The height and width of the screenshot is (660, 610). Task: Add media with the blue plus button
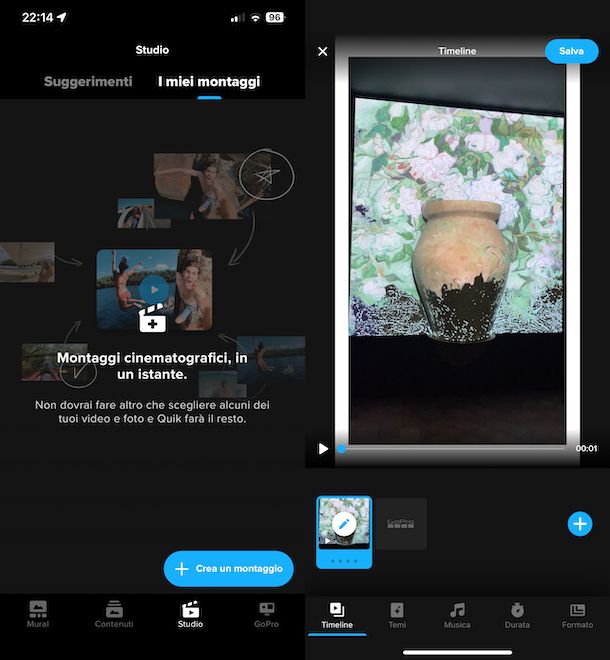coord(580,524)
